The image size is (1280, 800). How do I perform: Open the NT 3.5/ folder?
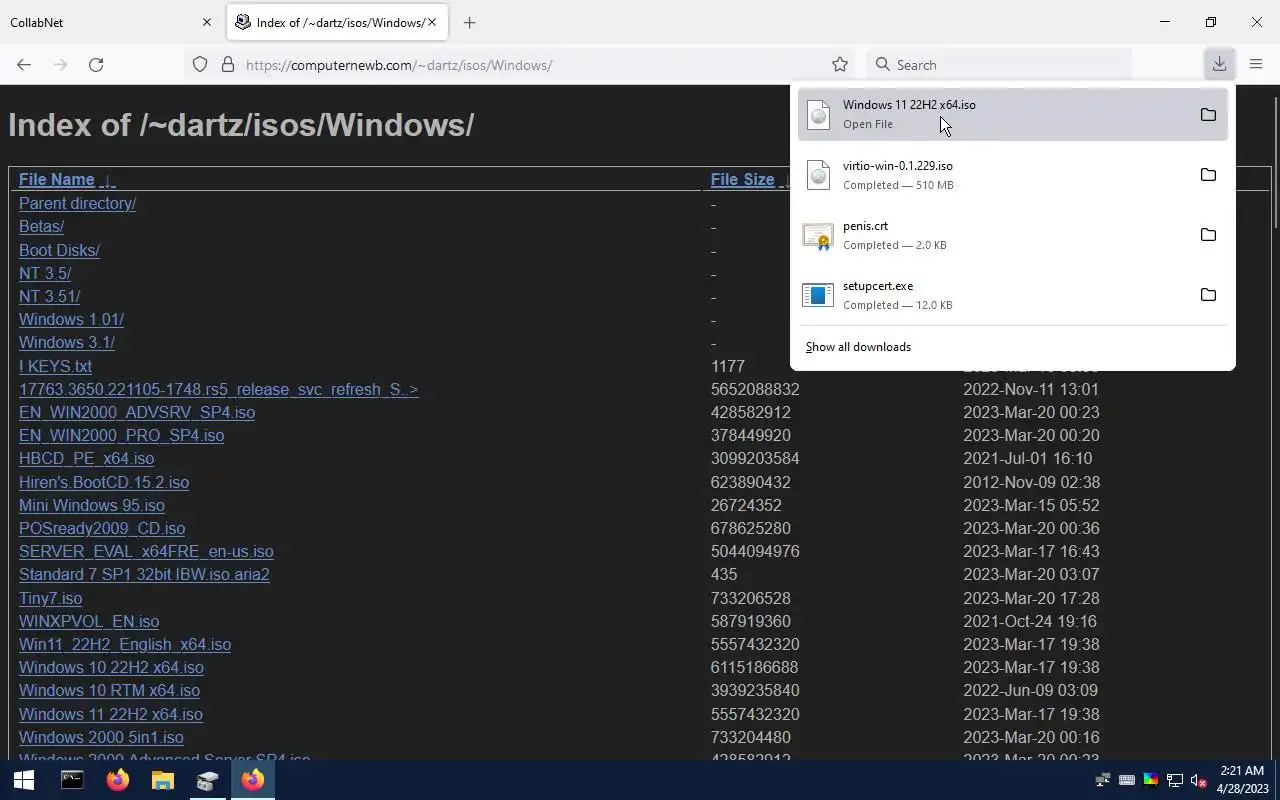tap(45, 273)
